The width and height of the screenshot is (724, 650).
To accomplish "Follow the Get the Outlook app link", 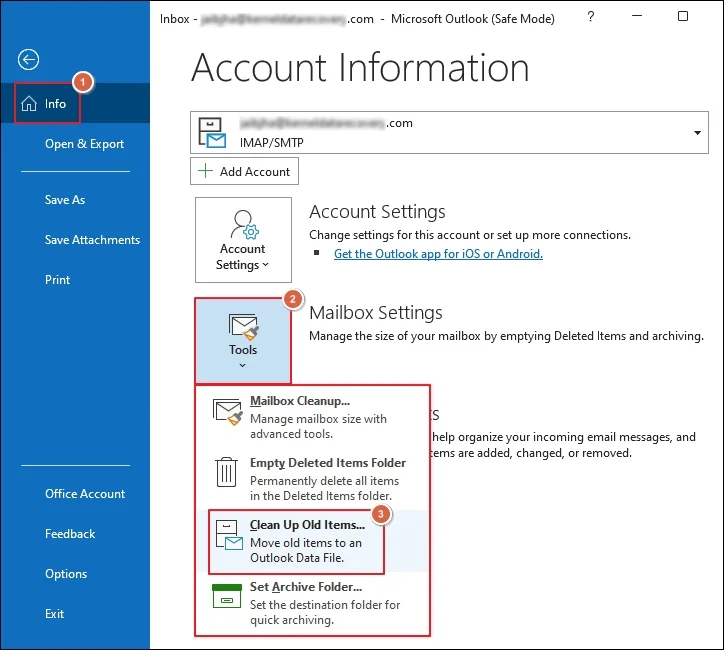I will pos(438,254).
